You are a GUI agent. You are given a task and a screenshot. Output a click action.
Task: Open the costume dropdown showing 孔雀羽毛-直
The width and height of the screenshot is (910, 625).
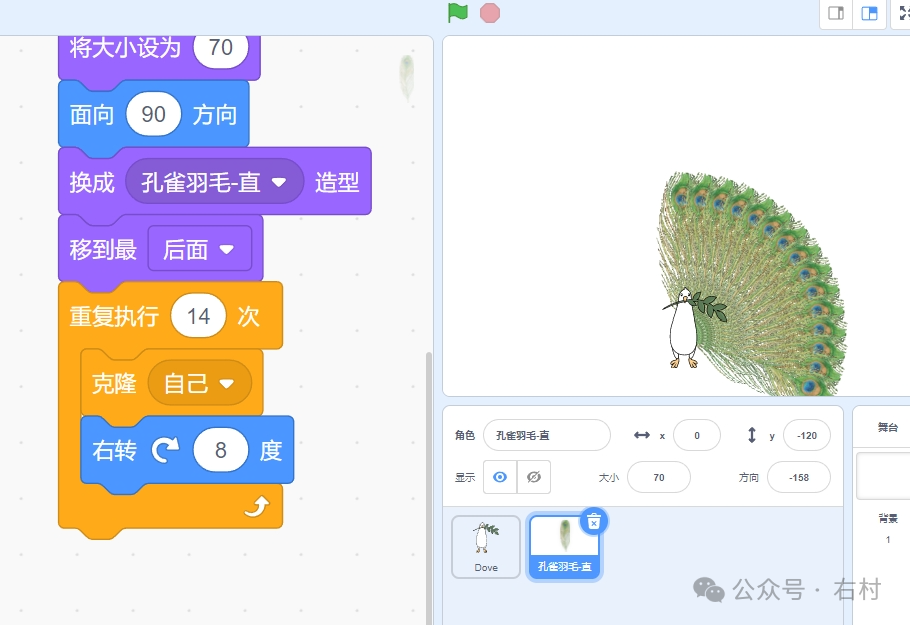pos(215,181)
